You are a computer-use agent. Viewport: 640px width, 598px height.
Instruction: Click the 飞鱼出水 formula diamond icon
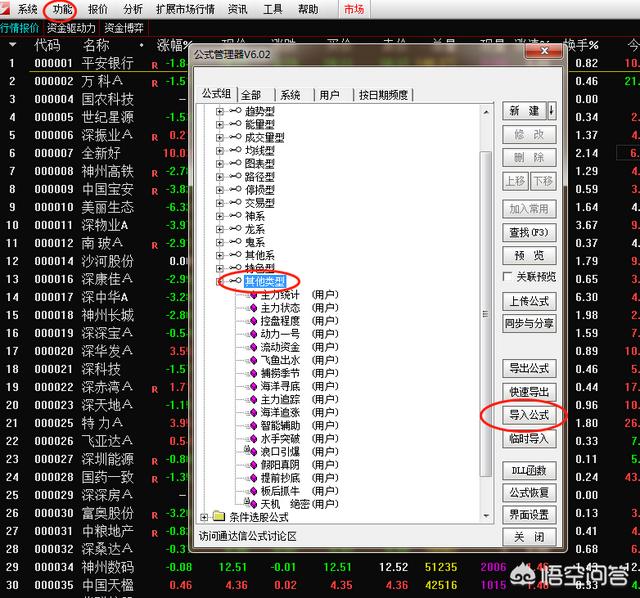(252, 361)
